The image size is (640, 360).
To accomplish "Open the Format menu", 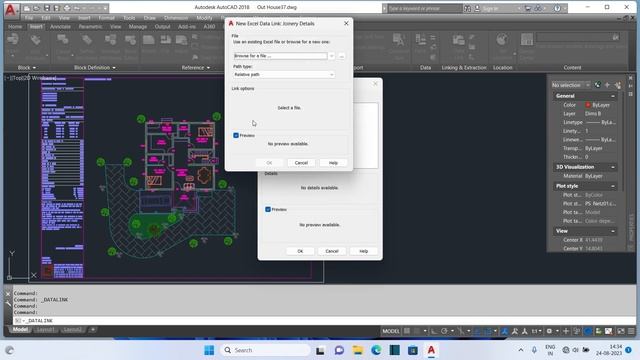I will 106,18.
